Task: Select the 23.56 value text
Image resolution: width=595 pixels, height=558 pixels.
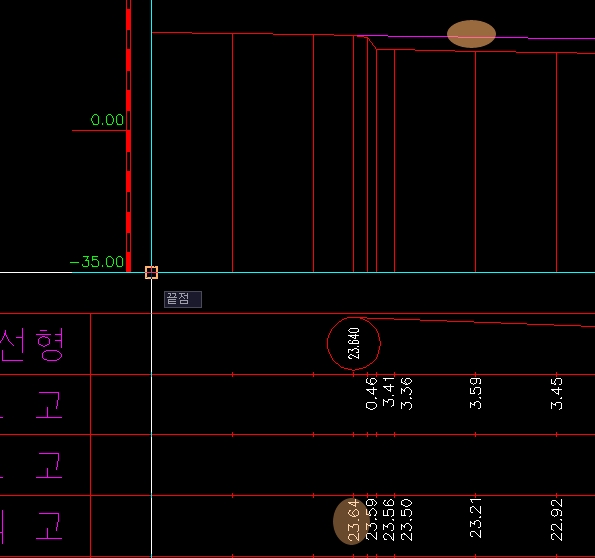Action: [389, 520]
